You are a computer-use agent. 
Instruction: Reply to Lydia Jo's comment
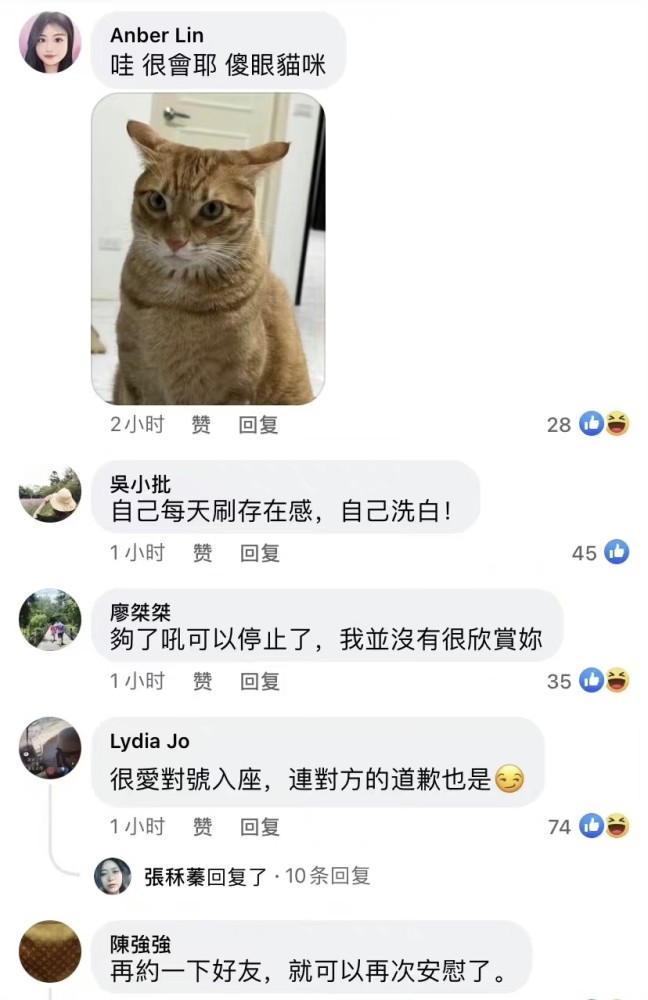click(x=260, y=827)
